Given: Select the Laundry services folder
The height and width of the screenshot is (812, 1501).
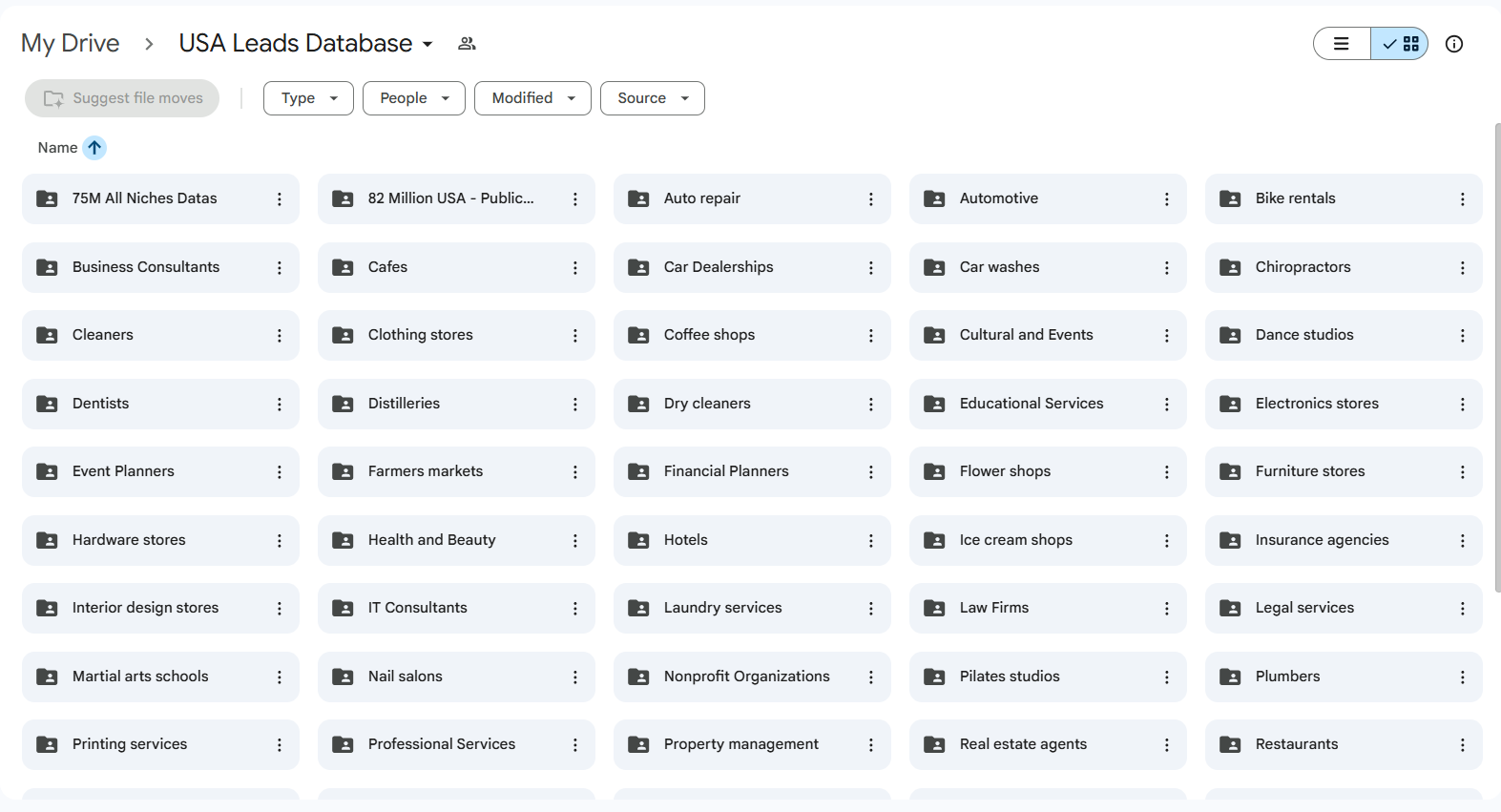Looking at the screenshot, I should click(x=752, y=609).
